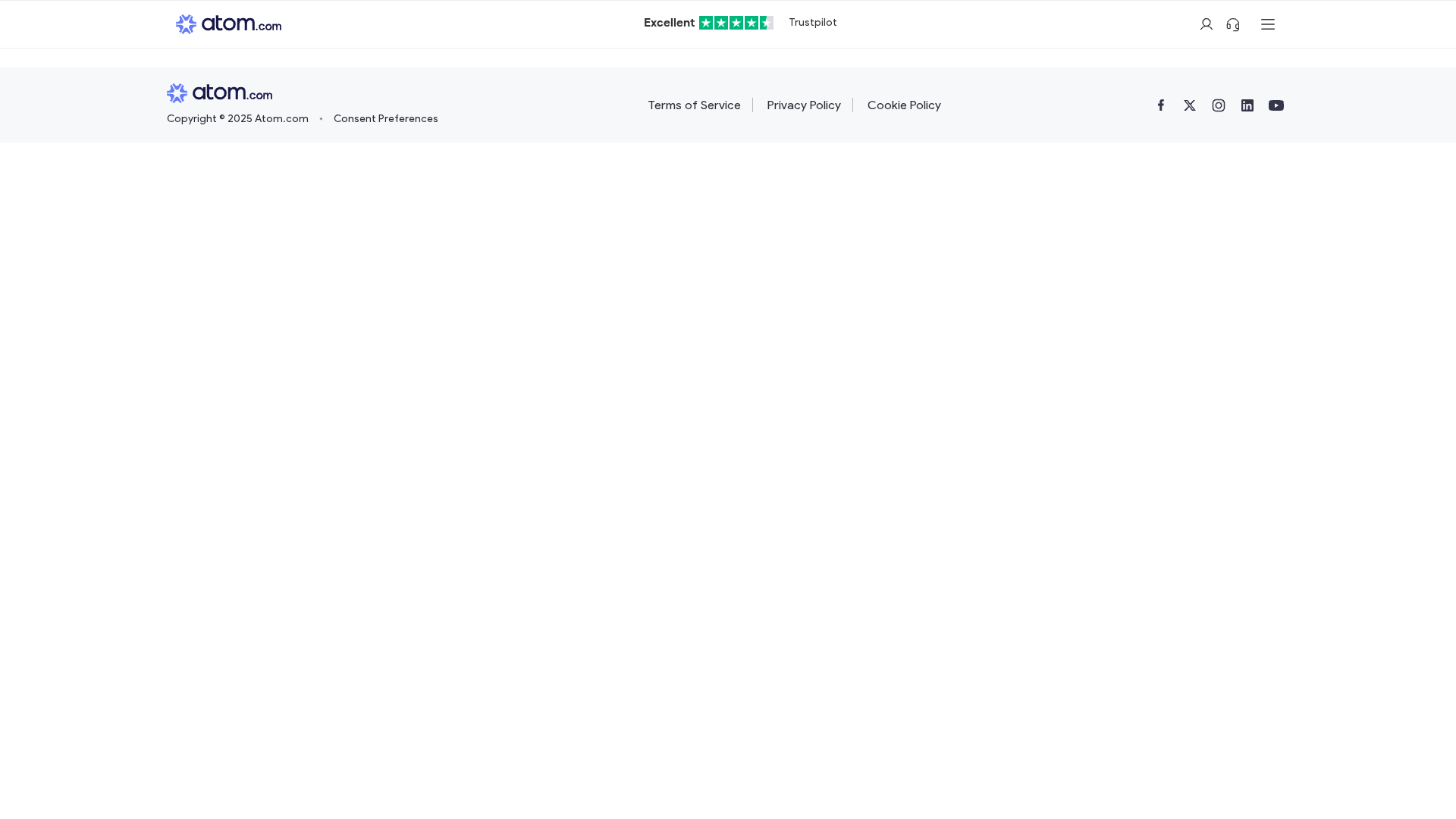Open Atom's YouTube channel
Viewport: 1456px width, 819px height.
click(1276, 105)
